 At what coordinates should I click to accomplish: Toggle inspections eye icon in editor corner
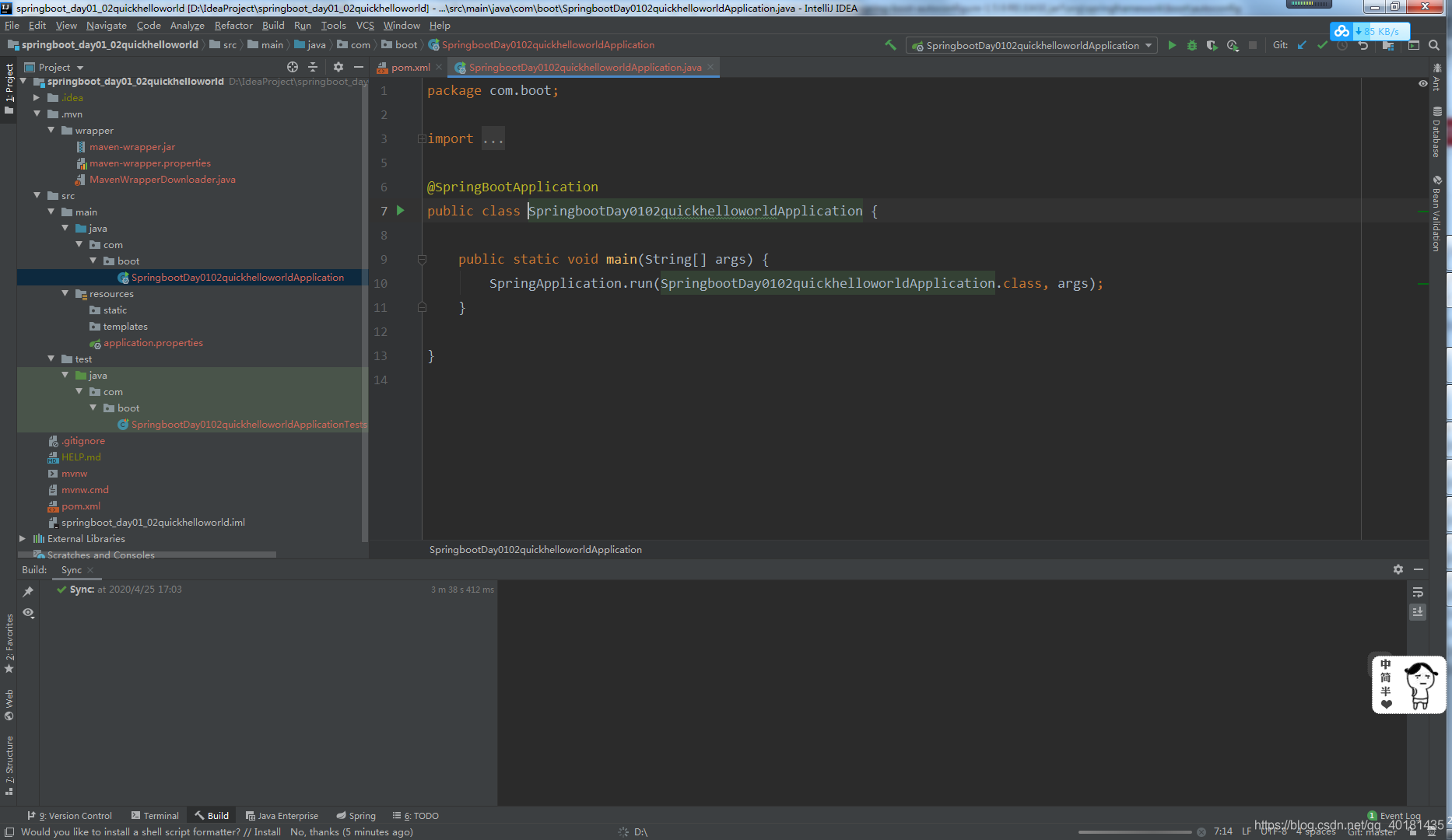click(1422, 83)
